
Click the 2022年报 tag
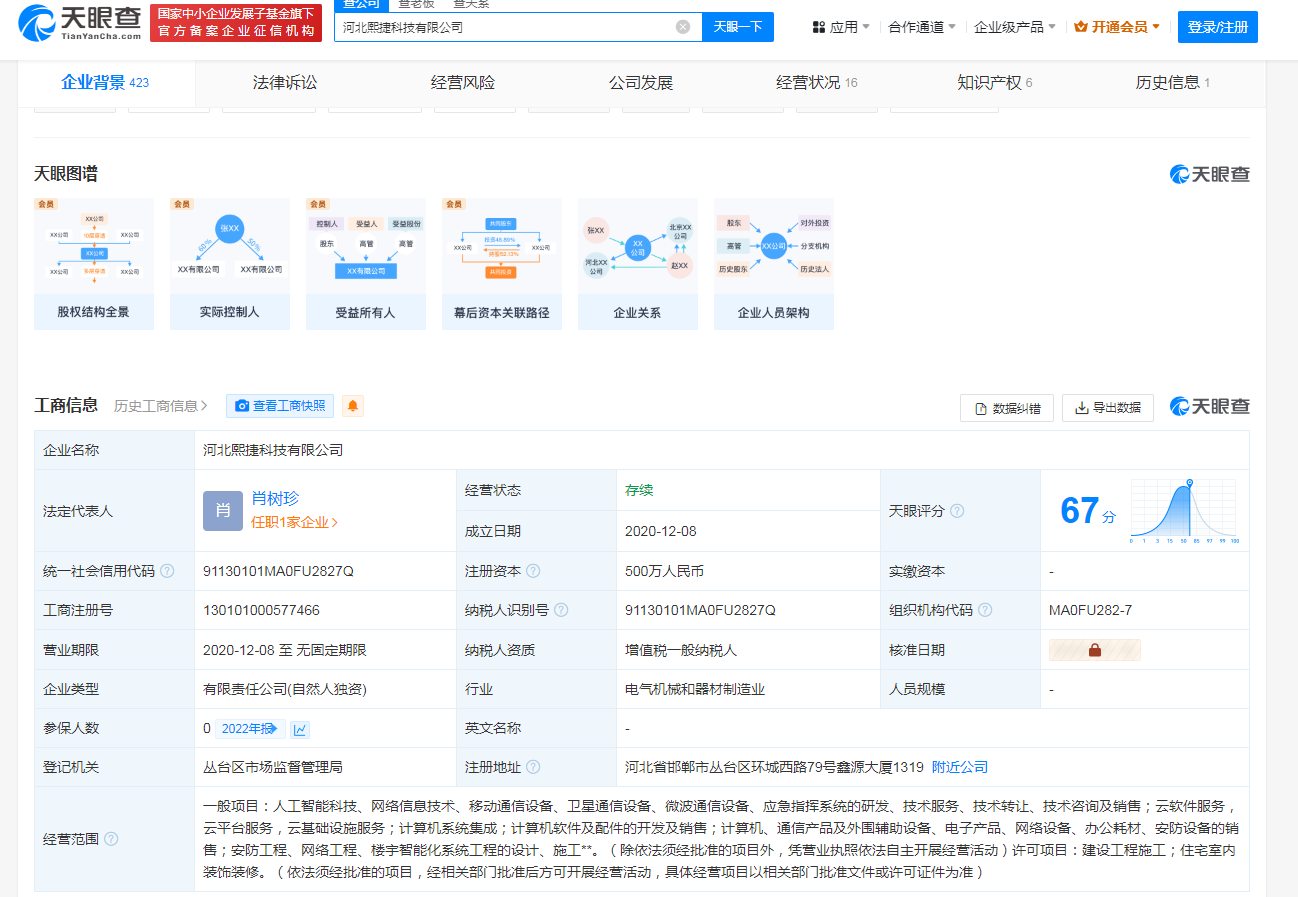(250, 729)
